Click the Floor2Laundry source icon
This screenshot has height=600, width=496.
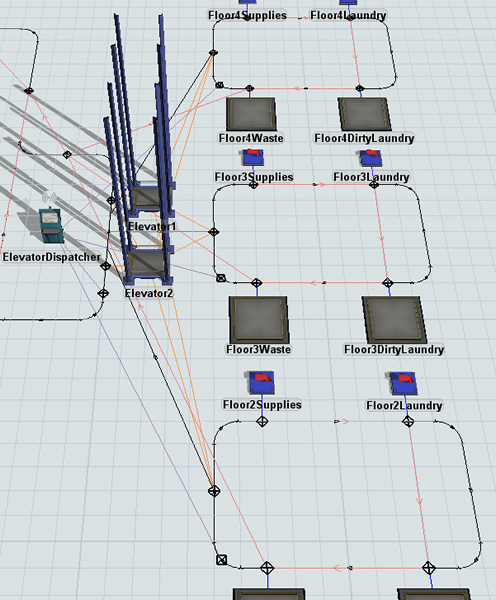click(404, 383)
